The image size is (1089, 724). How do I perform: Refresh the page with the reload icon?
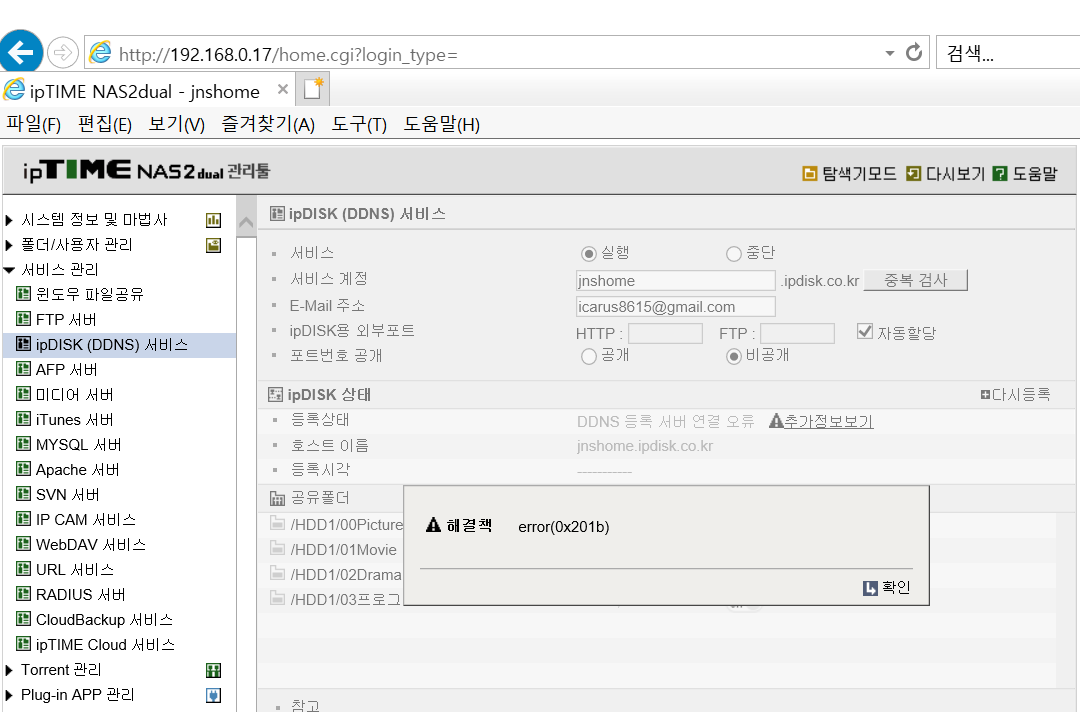click(x=914, y=53)
